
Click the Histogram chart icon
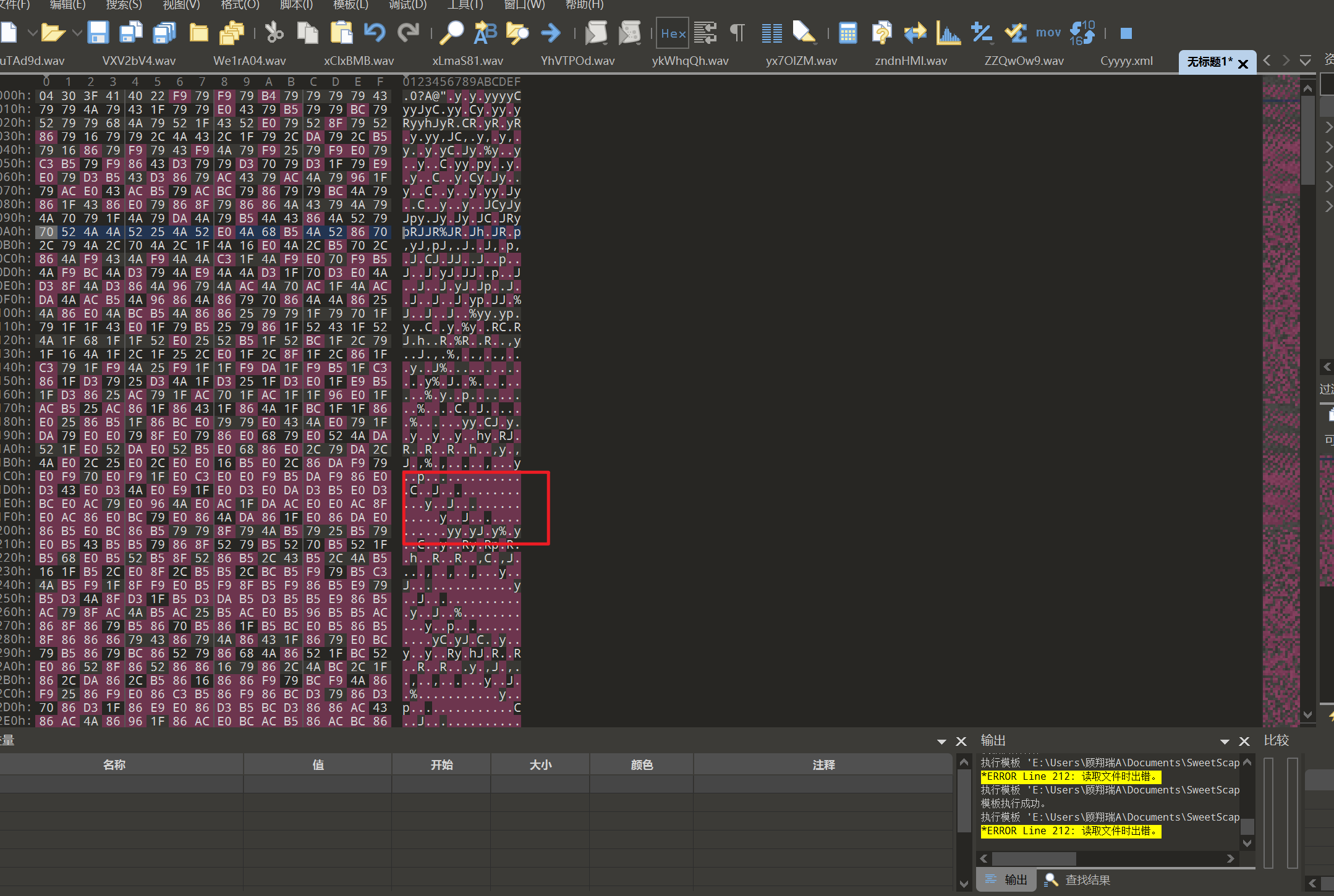(x=948, y=32)
